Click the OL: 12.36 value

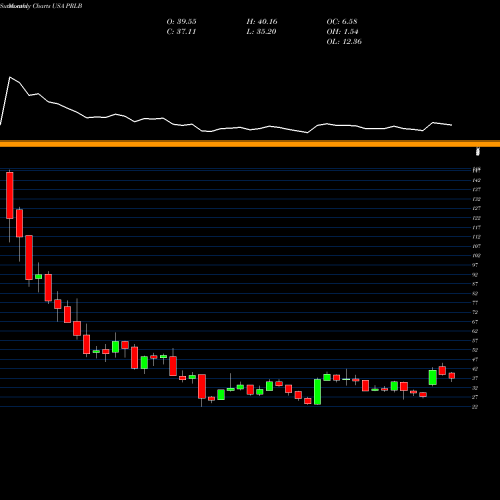[344, 42]
